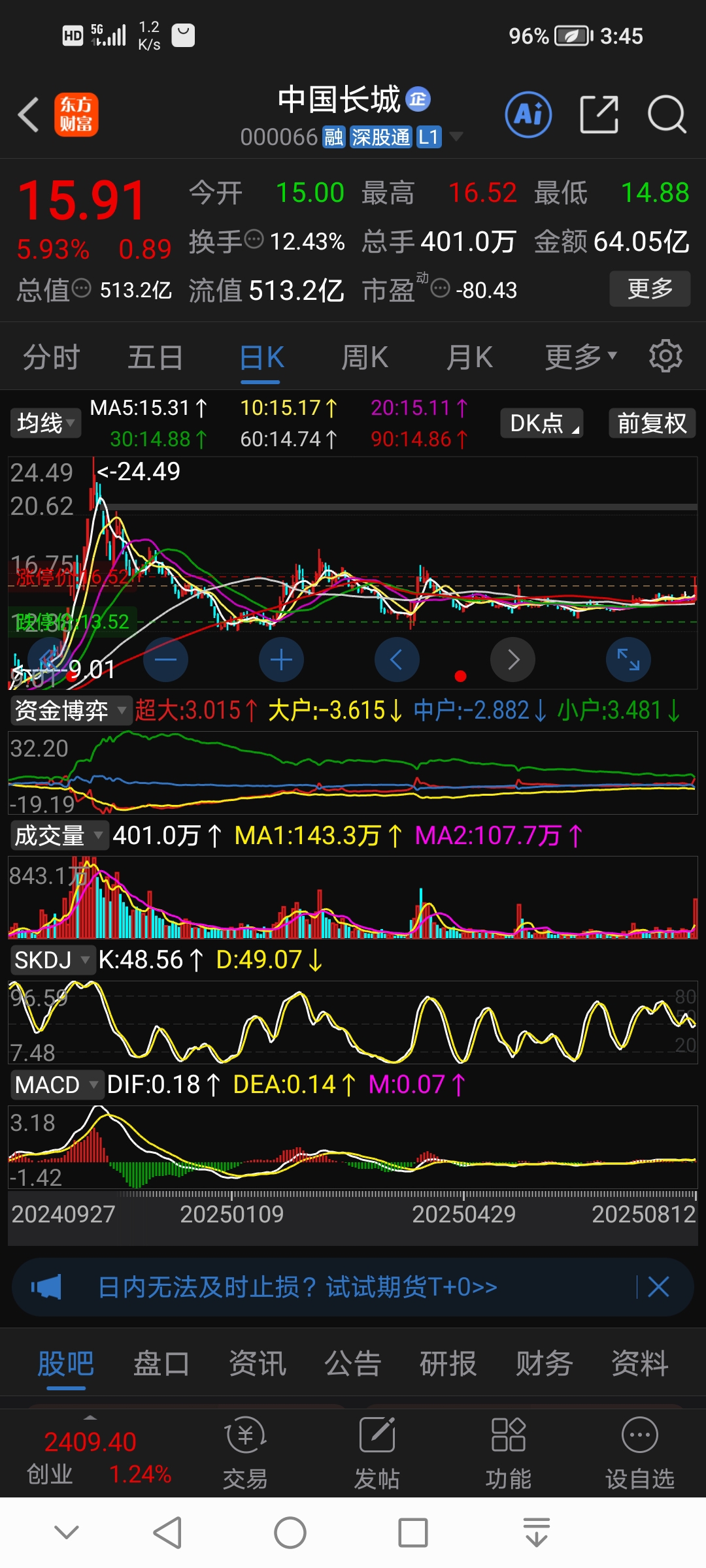Open the SKDJ indicator dropdown
Viewport: 706px width, 1568px height.
pyautogui.click(x=53, y=960)
